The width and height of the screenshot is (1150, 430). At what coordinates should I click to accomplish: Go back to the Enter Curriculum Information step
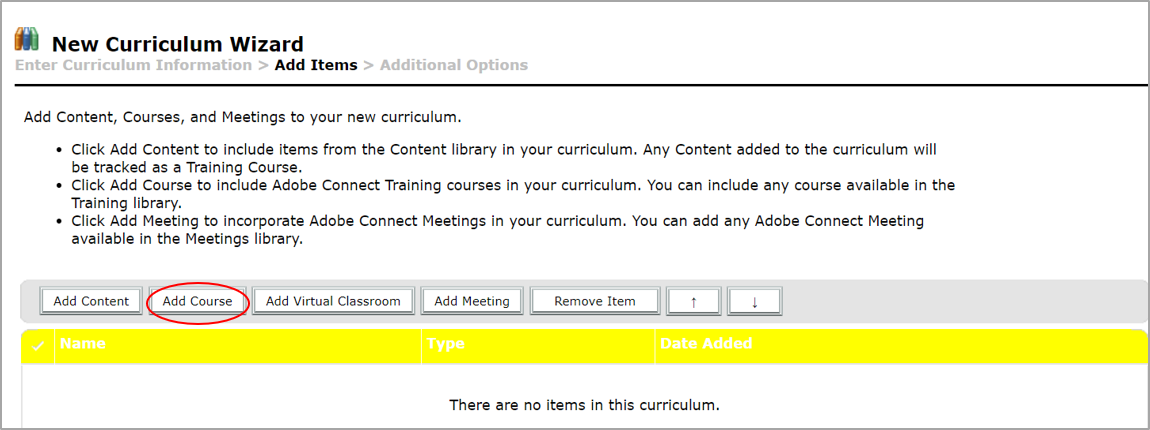click(133, 65)
